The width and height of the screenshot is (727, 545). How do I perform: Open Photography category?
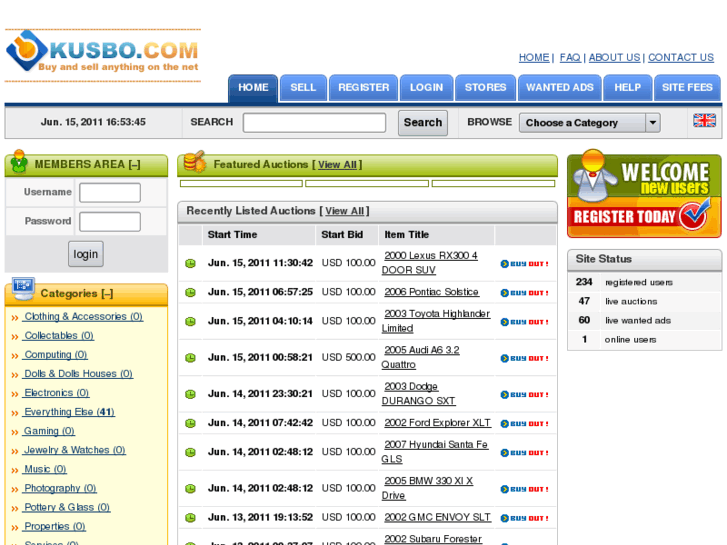click(60, 488)
